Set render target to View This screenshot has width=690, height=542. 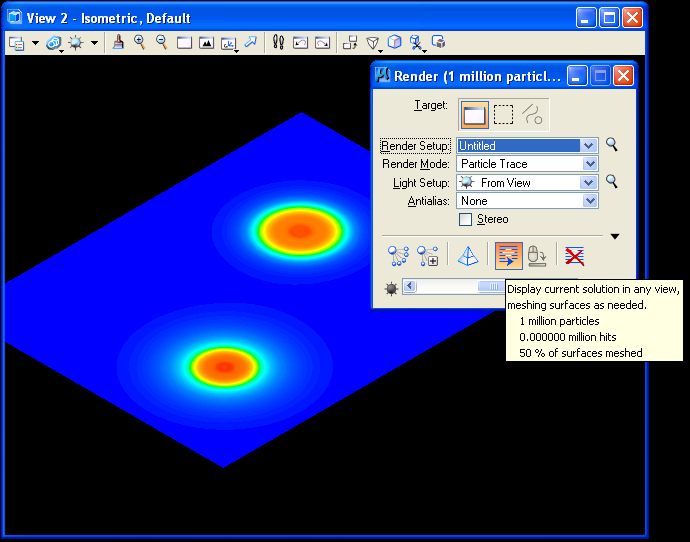[474, 115]
